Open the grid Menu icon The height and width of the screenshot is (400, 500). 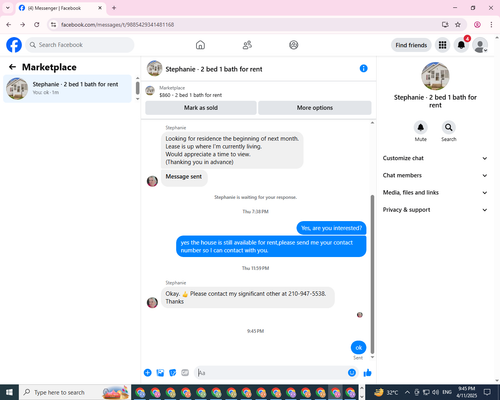coord(442,45)
